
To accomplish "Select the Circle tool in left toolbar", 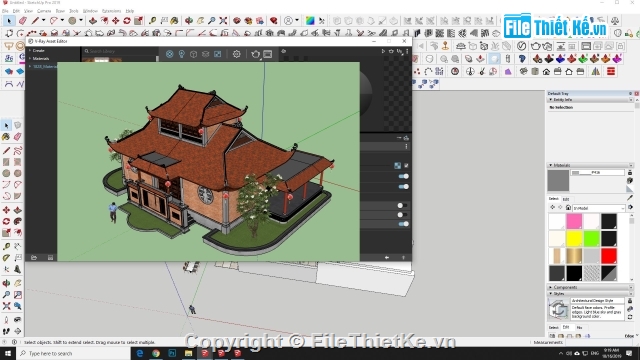I will tap(6, 173).
